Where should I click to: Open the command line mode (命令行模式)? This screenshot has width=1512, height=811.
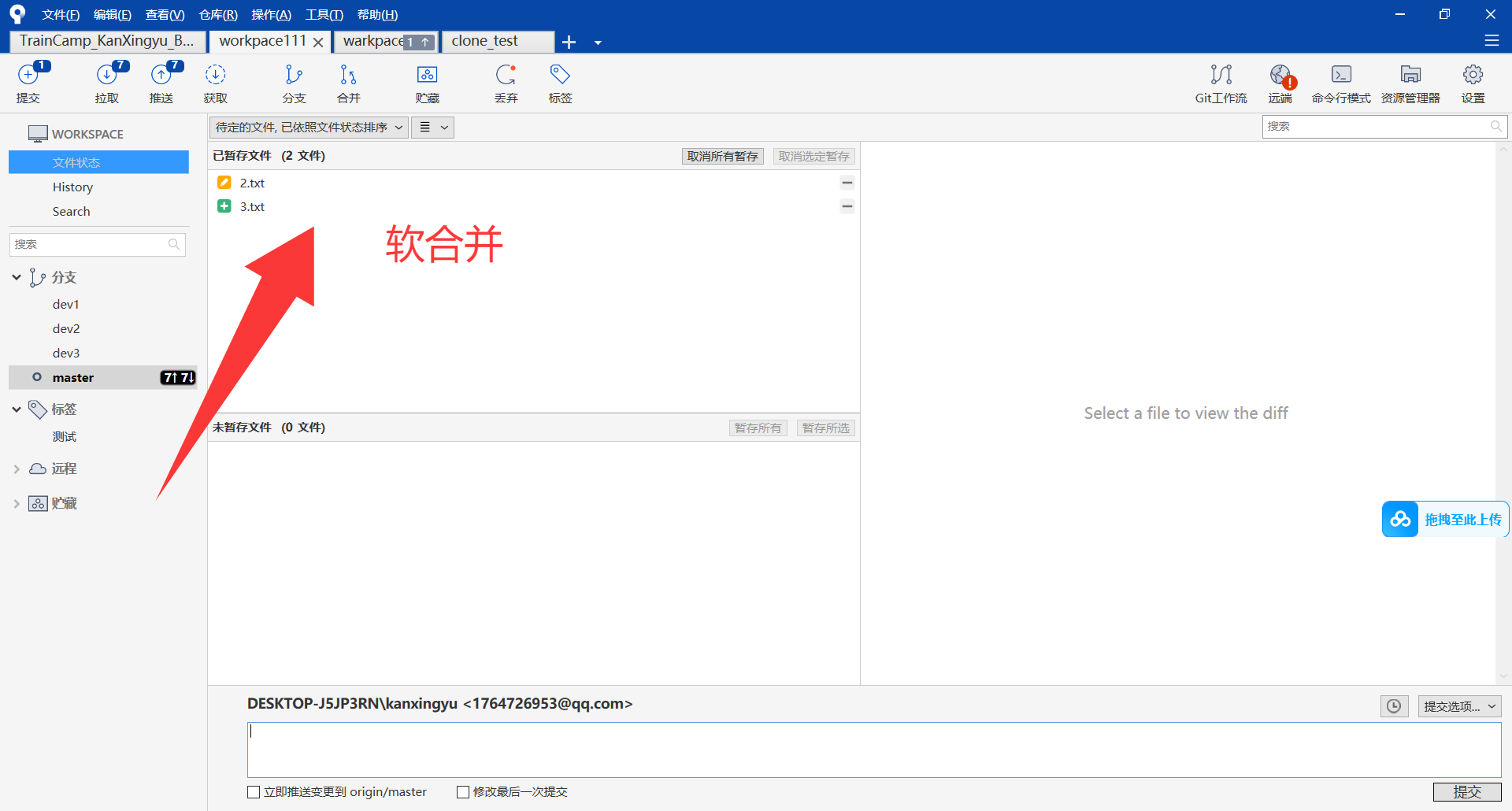(1341, 82)
